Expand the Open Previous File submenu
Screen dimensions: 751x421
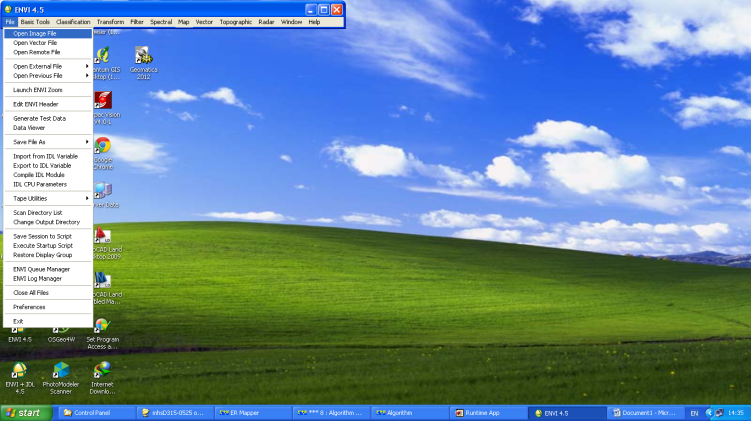[48, 76]
